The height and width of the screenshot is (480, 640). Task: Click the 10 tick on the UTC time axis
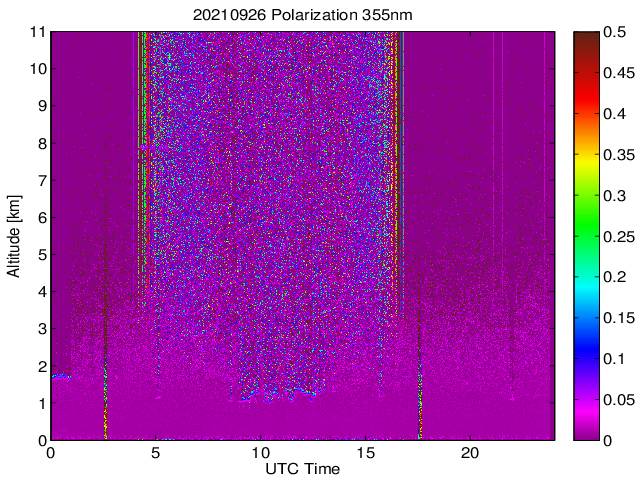(x=260, y=453)
